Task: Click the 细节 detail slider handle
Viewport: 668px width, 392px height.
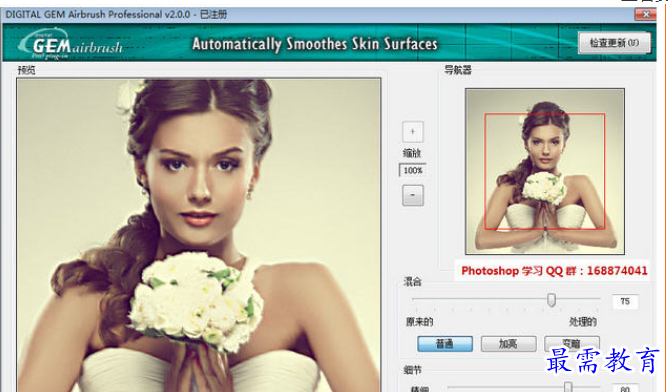Action: click(567, 387)
